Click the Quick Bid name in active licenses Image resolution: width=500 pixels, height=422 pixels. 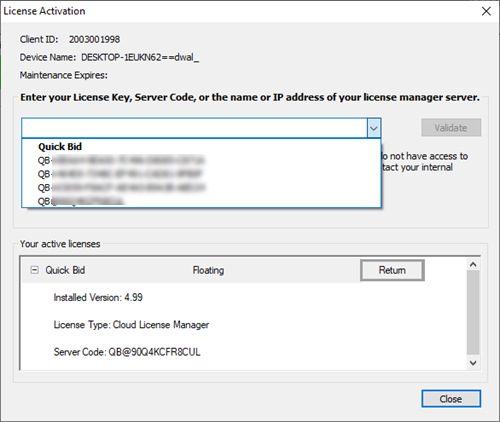[x=65, y=270]
